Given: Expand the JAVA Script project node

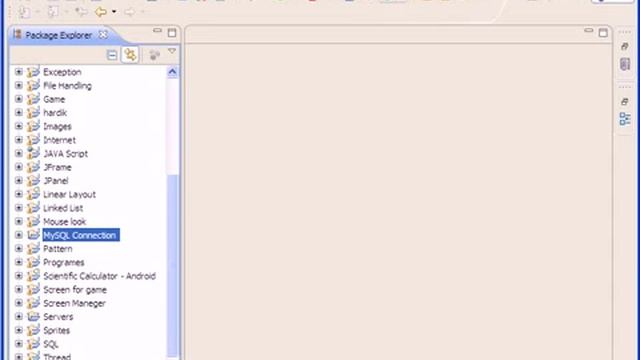Looking at the screenshot, I should click(19, 153).
